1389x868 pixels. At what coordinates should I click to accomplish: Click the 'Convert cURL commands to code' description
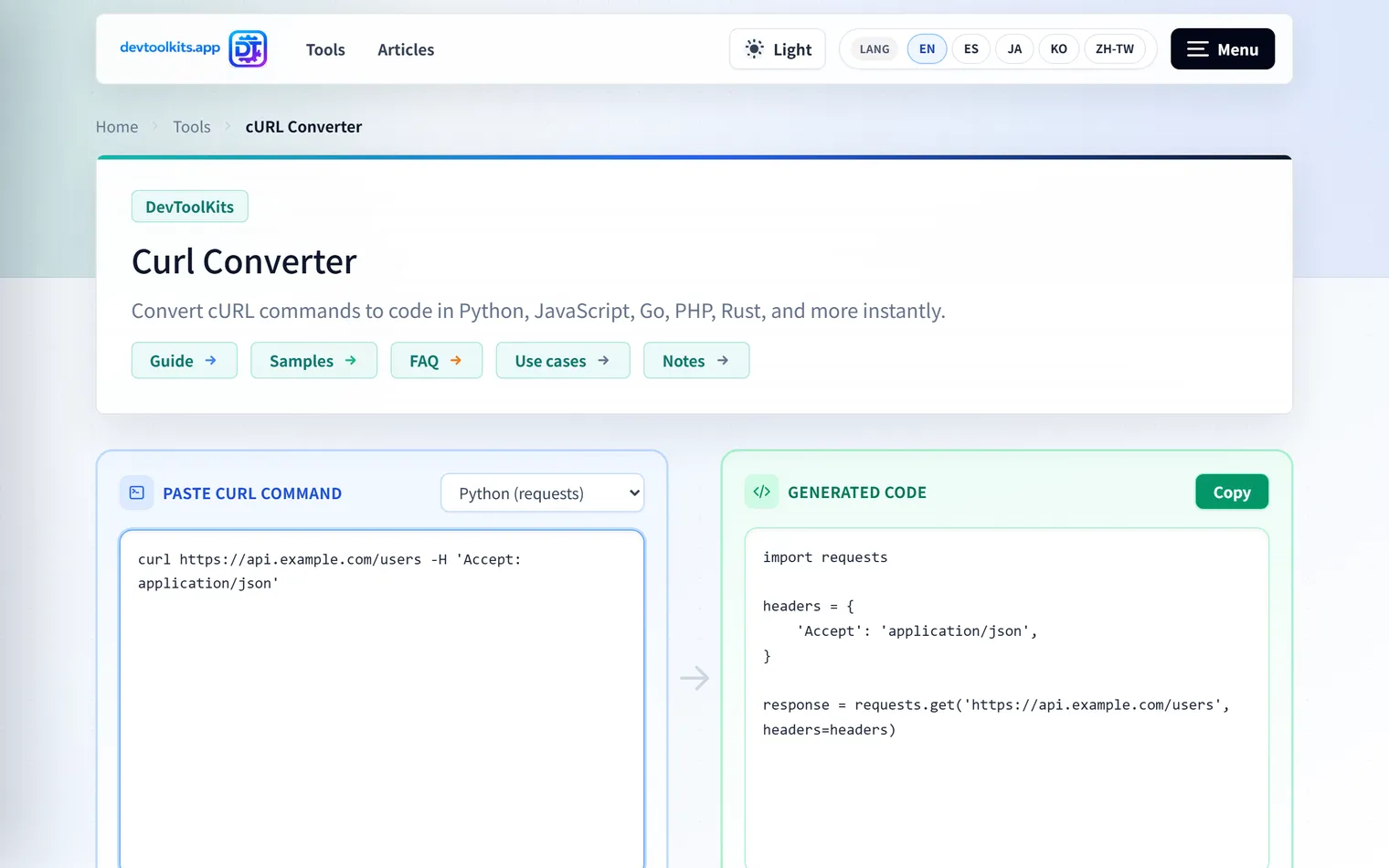pos(538,312)
